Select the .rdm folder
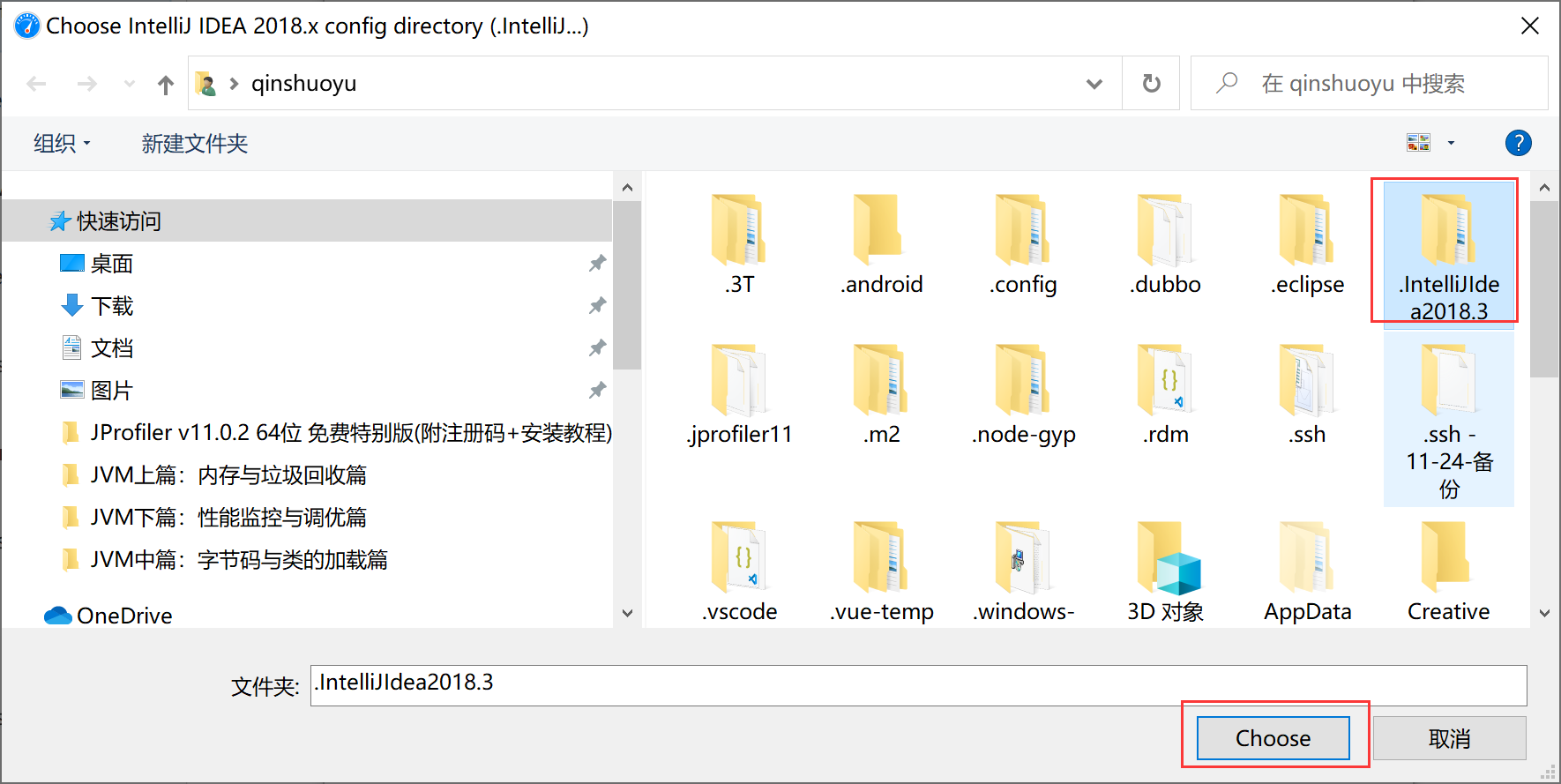Viewport: 1561px width, 784px height. [x=1165, y=393]
